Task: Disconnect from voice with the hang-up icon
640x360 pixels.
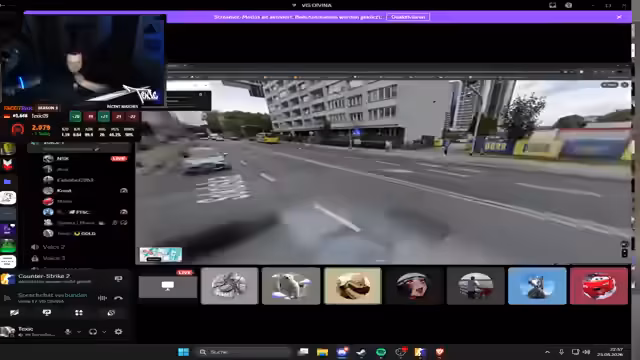Action: pyautogui.click(x=118, y=298)
